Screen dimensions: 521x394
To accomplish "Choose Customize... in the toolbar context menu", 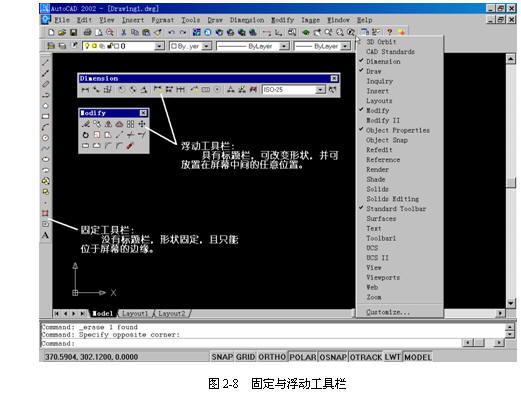I will (388, 312).
